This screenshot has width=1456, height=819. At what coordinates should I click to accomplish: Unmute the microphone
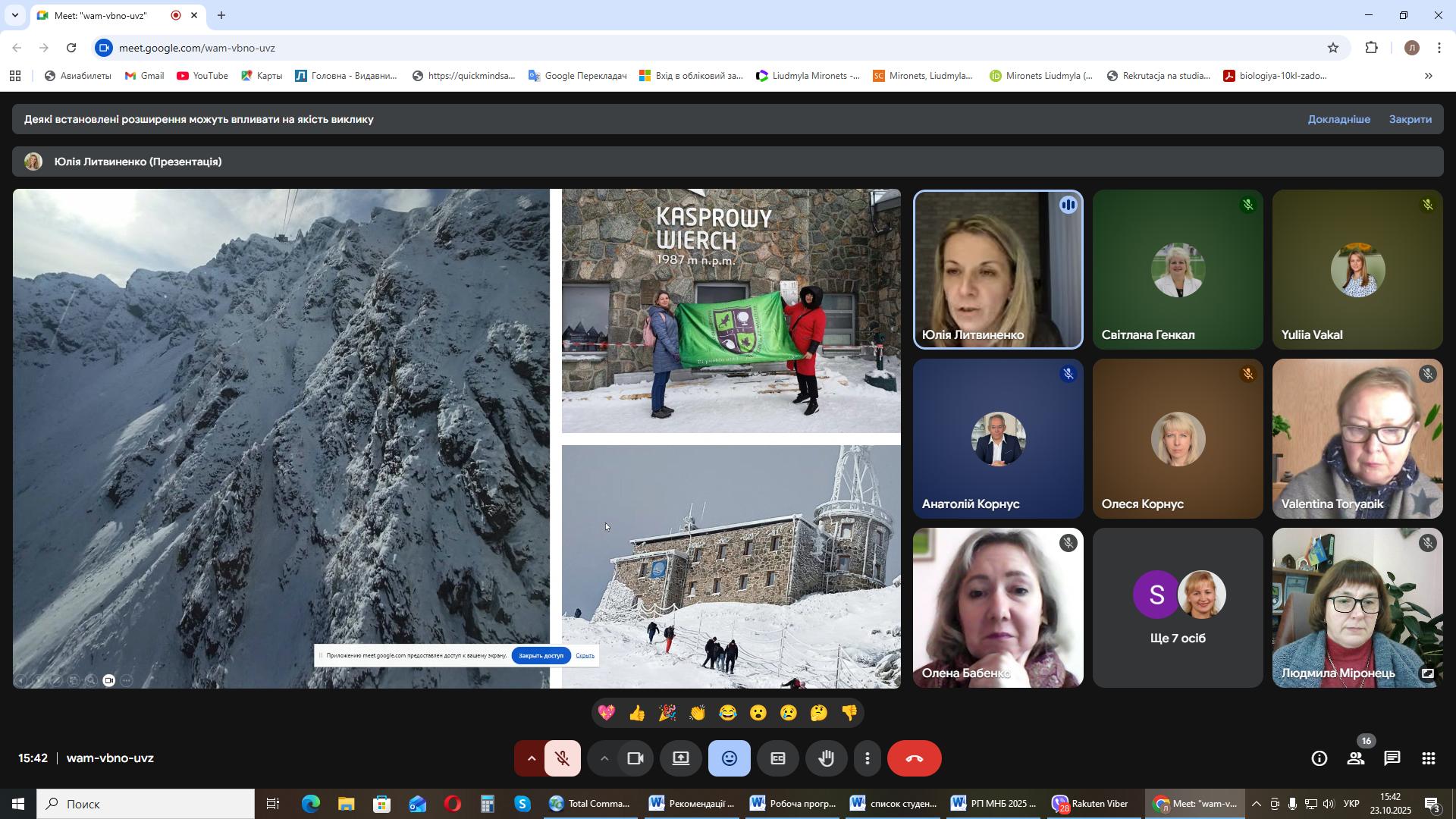(562, 759)
